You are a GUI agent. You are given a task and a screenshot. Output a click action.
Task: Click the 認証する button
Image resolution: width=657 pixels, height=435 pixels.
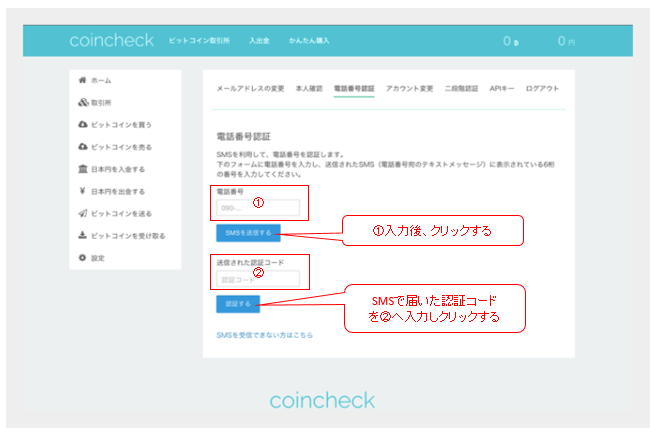[x=238, y=304]
